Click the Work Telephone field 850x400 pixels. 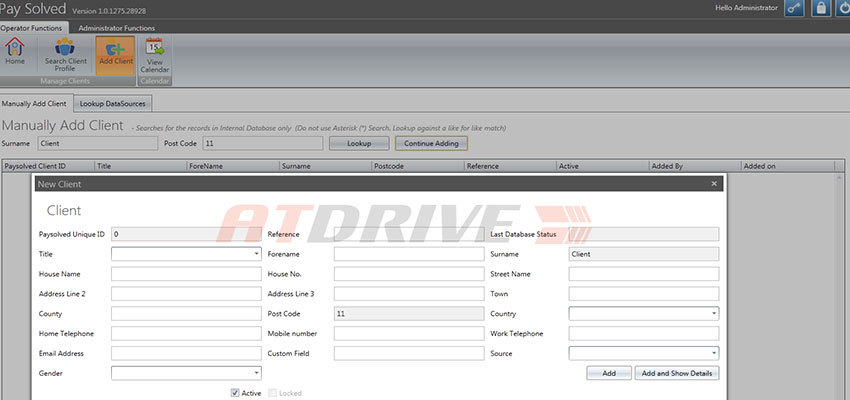click(x=643, y=333)
